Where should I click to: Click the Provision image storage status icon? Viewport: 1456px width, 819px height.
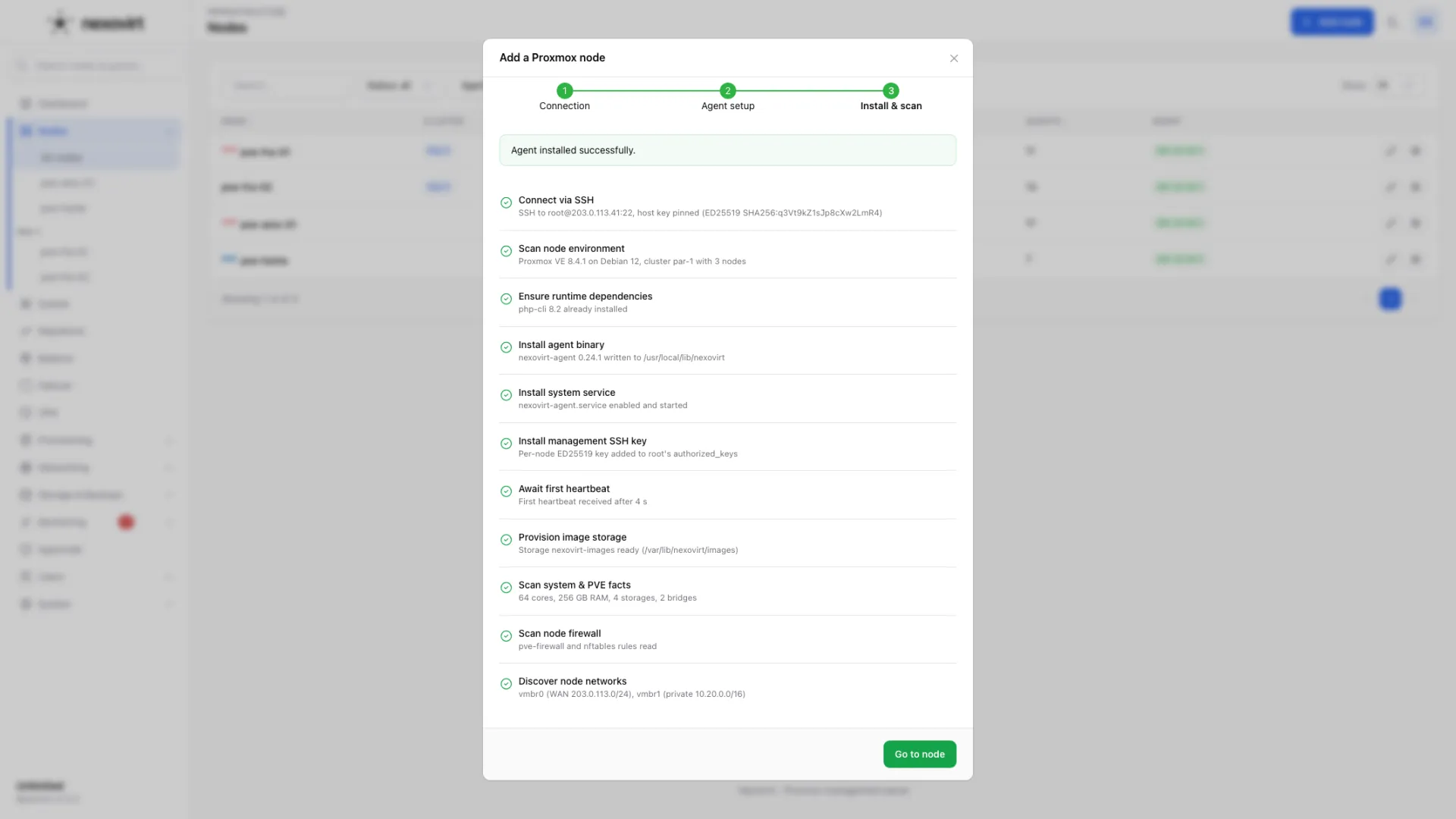point(506,540)
